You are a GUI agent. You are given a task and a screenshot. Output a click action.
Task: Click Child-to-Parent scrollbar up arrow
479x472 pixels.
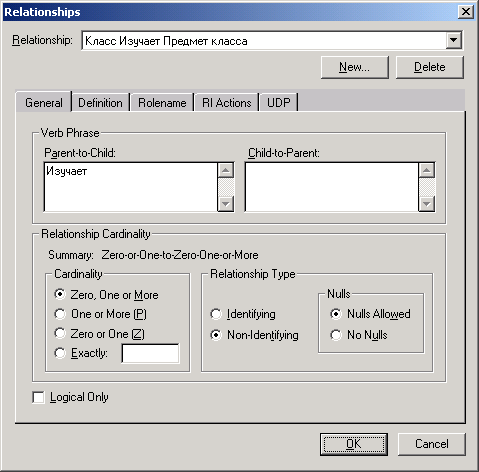(427, 171)
